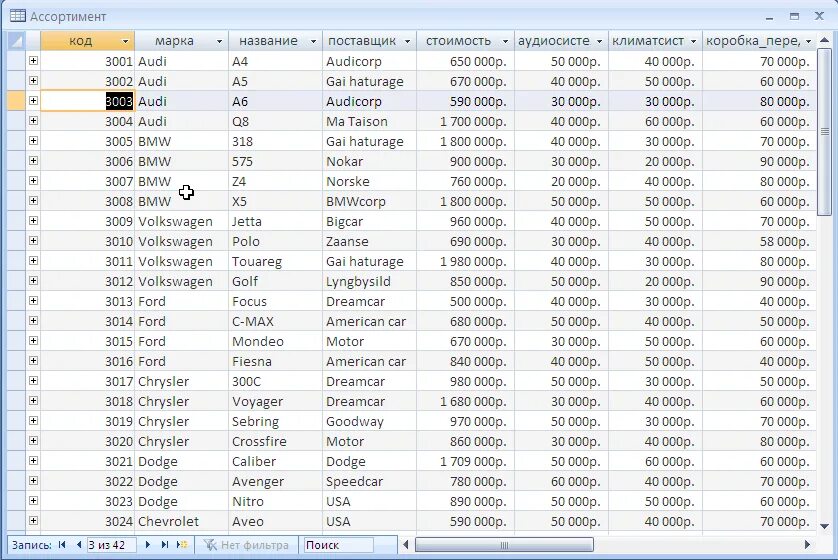Click the Ma Taison supplier cell

369,121
